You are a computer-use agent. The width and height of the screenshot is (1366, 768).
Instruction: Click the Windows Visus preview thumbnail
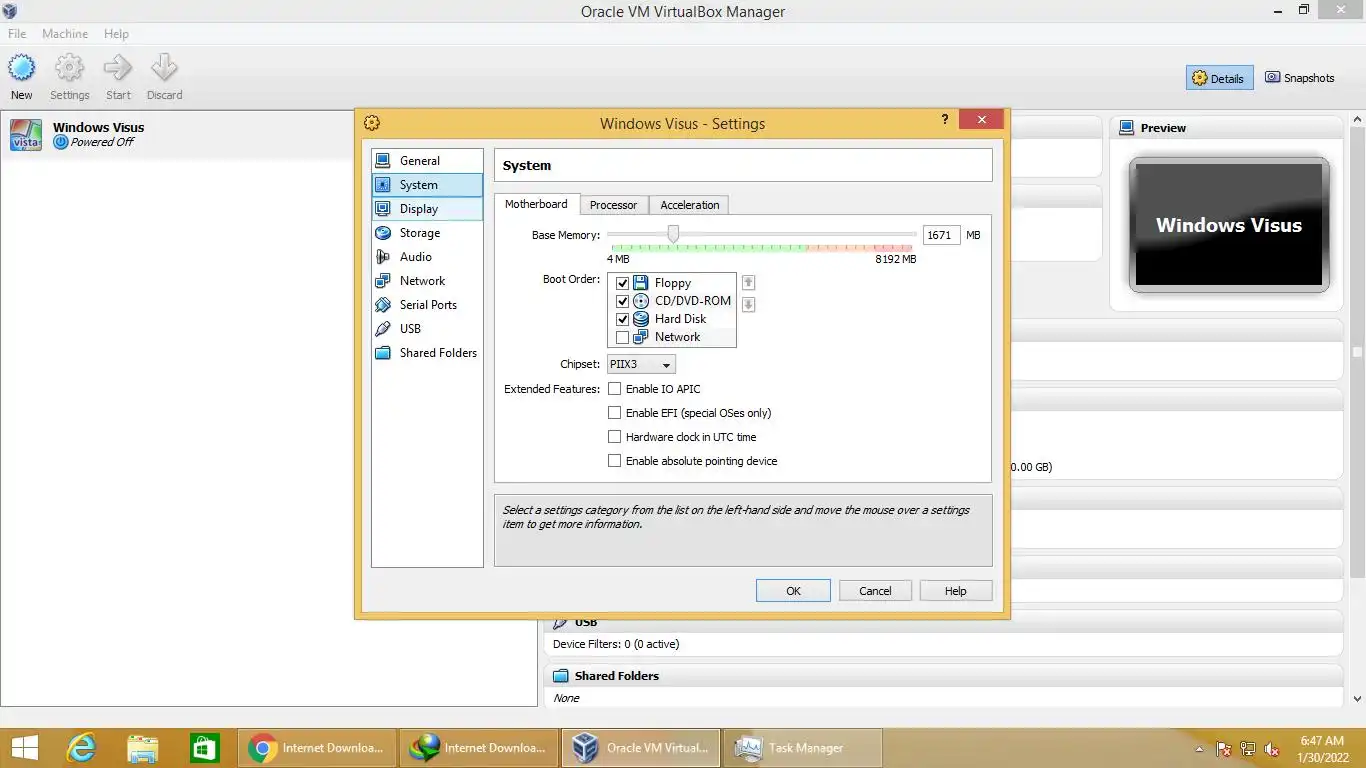(1229, 225)
